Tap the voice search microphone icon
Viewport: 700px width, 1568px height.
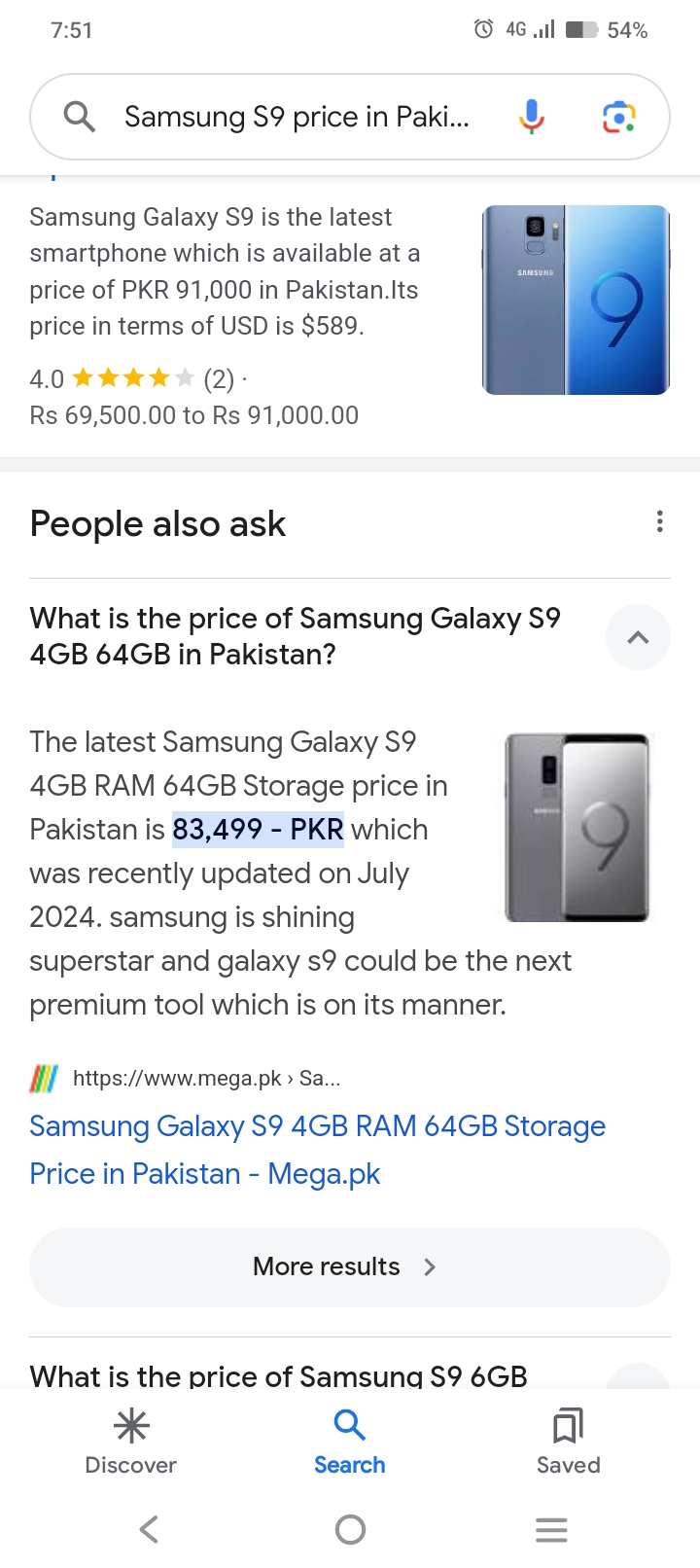[531, 117]
